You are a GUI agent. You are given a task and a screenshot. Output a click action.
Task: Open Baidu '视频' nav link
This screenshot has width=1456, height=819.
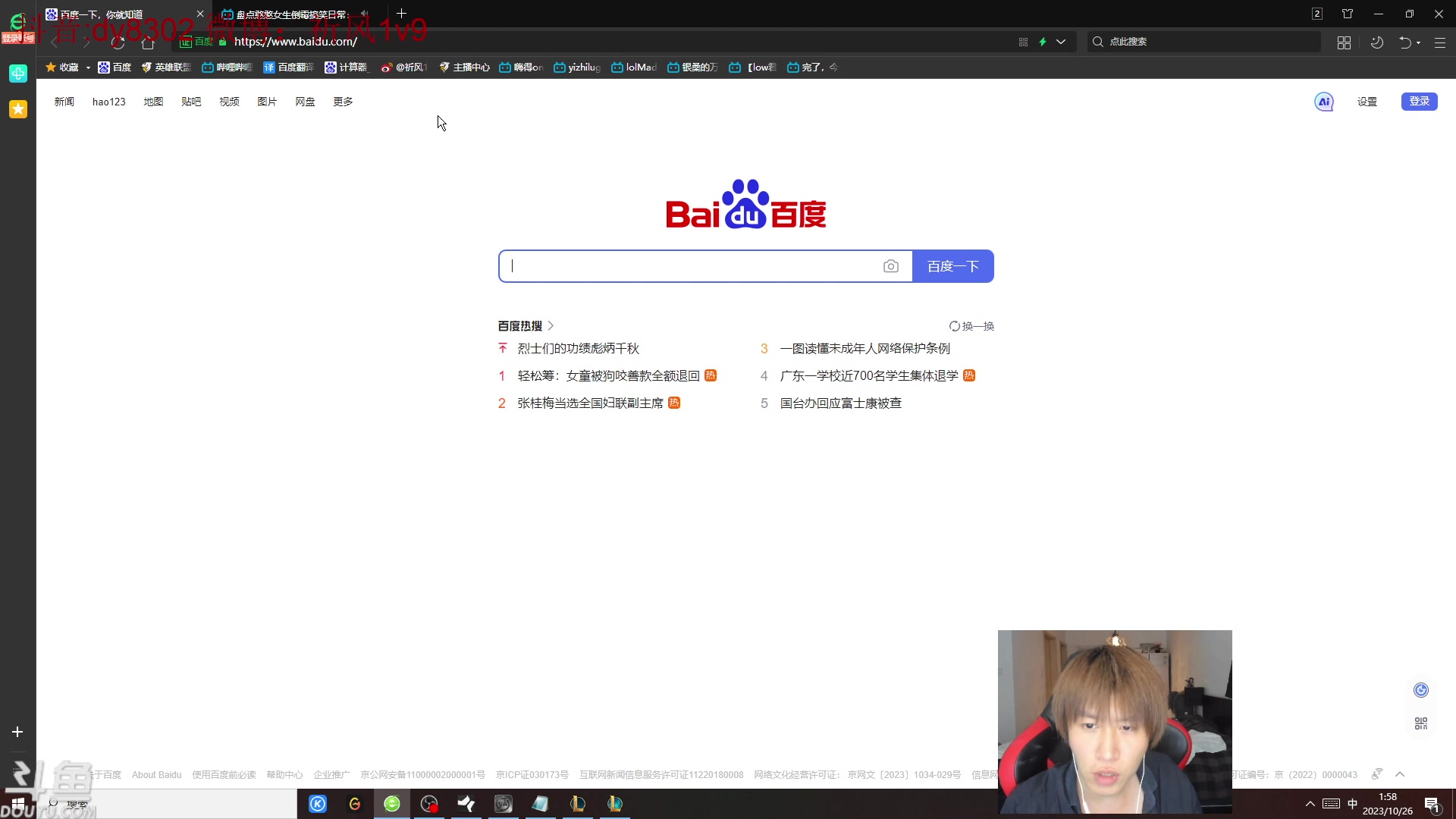[229, 102]
